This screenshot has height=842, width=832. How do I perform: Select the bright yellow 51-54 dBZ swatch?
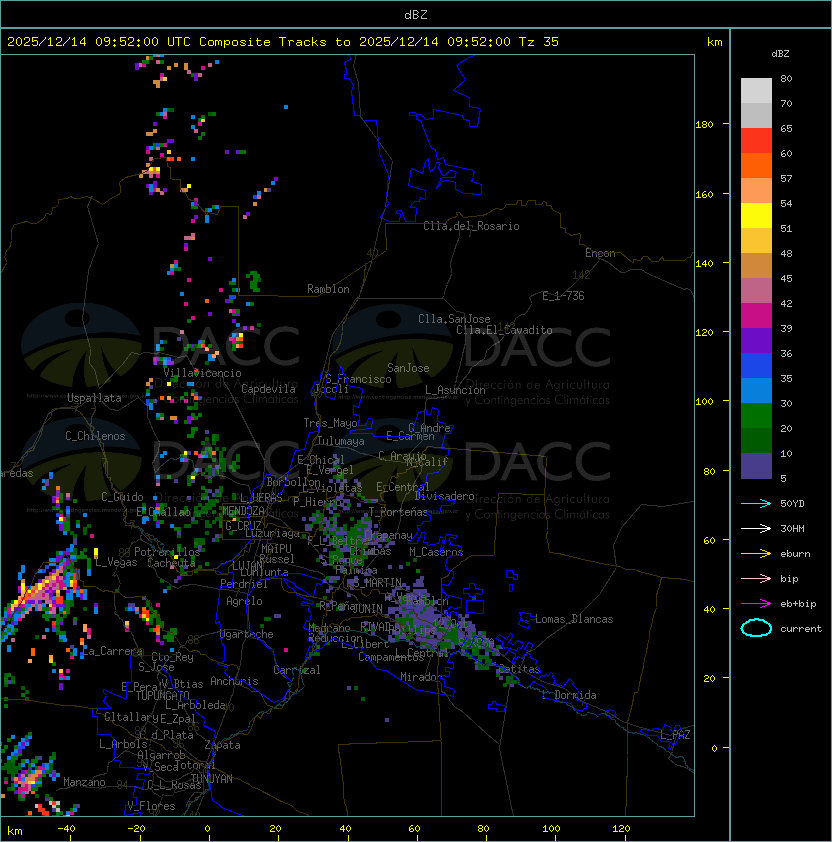pos(756,216)
